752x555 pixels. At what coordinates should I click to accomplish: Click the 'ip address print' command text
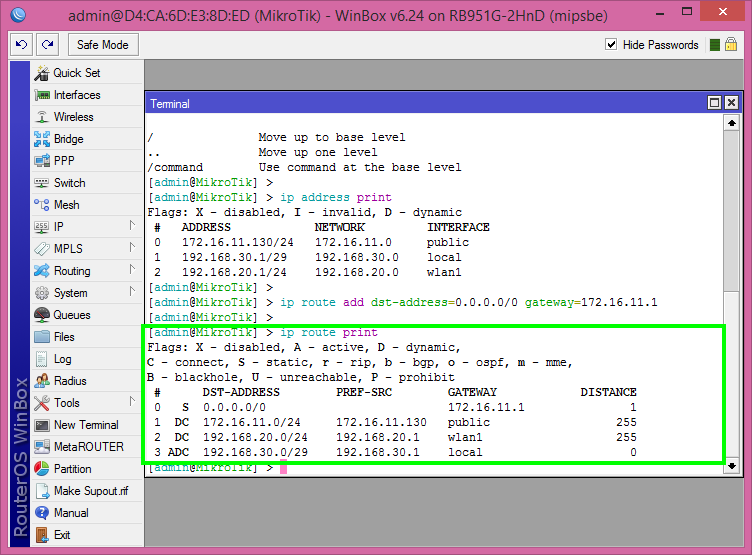[336, 197]
